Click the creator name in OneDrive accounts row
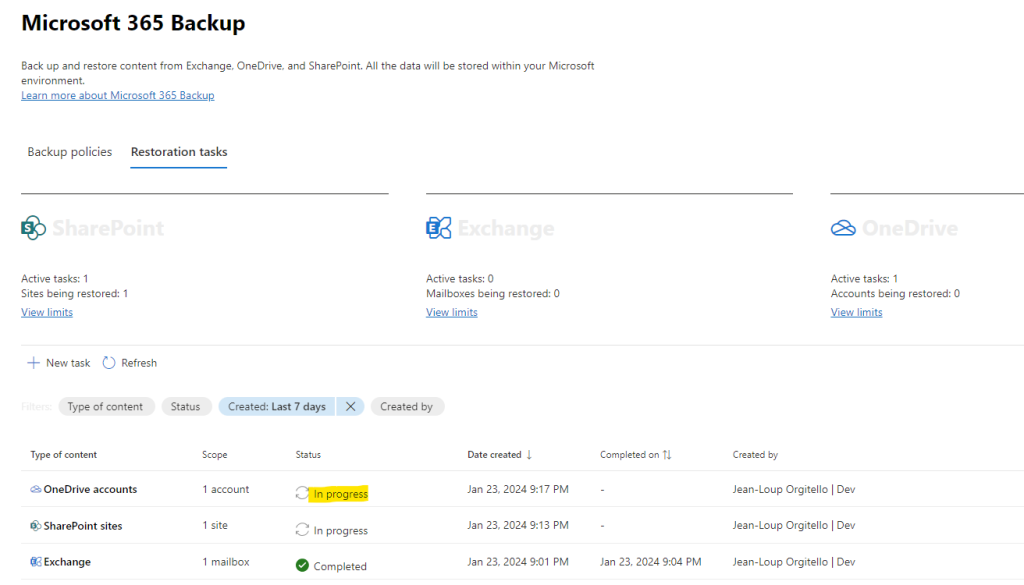This screenshot has width=1024, height=585. (793, 489)
